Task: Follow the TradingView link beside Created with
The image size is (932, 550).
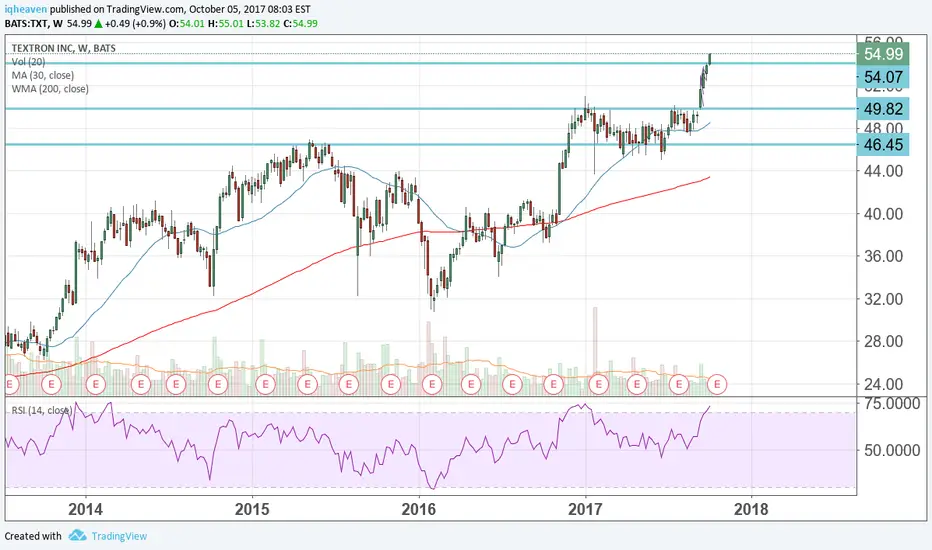Action: 119,536
